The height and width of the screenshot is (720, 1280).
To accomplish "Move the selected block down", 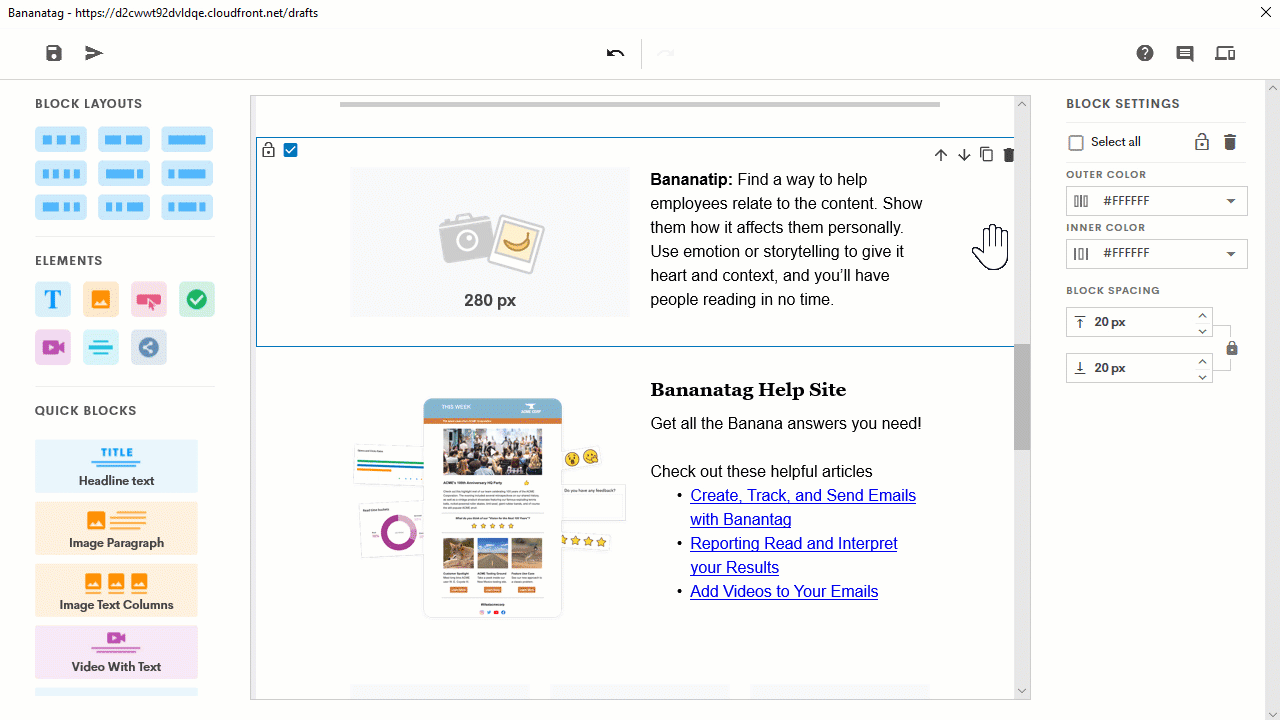I will pyautogui.click(x=964, y=155).
